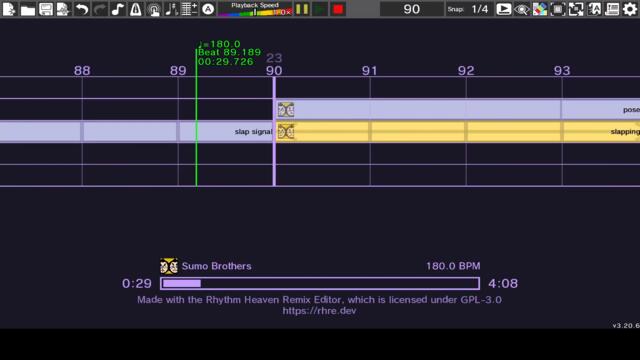Click the Sumo Brothers title text
640x360 pixels.
216,266
